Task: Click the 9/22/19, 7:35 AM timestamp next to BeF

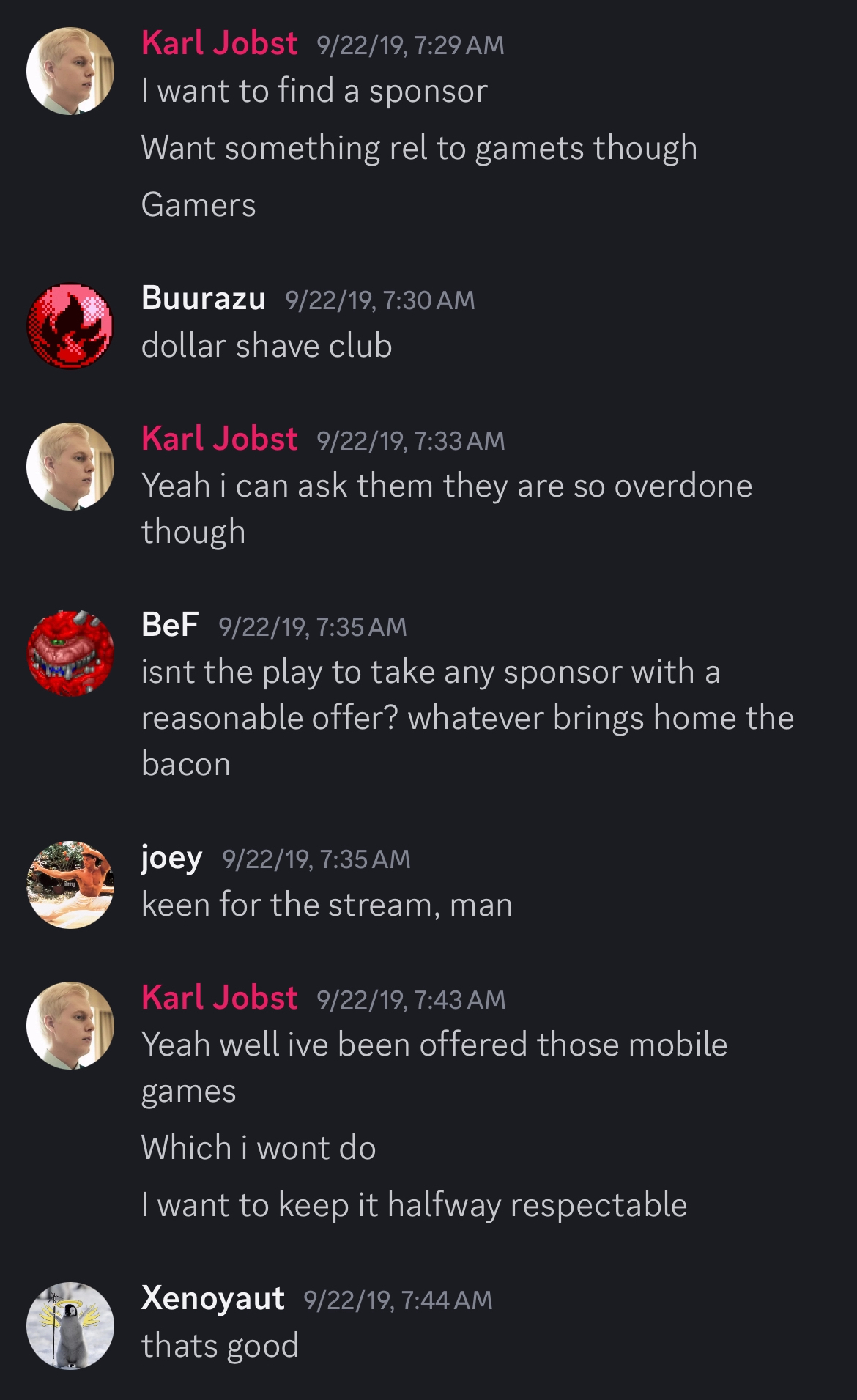Action: 313,627
